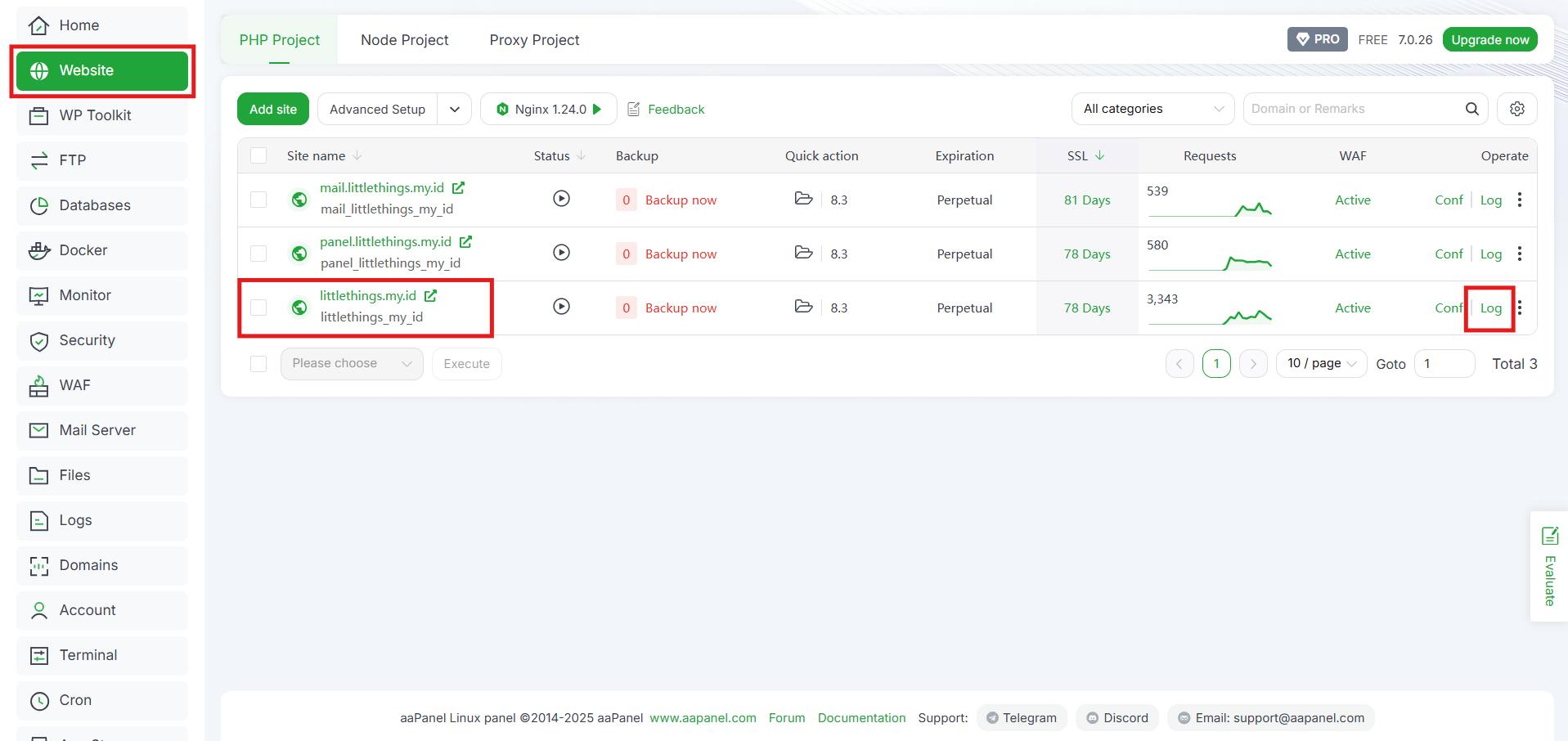The height and width of the screenshot is (741, 1568).
Task: Tick the select-all checkbox in table header
Action: (258, 155)
